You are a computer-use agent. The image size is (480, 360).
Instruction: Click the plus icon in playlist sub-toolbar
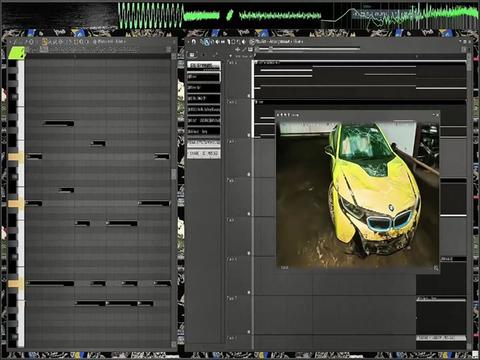click(x=238, y=49)
